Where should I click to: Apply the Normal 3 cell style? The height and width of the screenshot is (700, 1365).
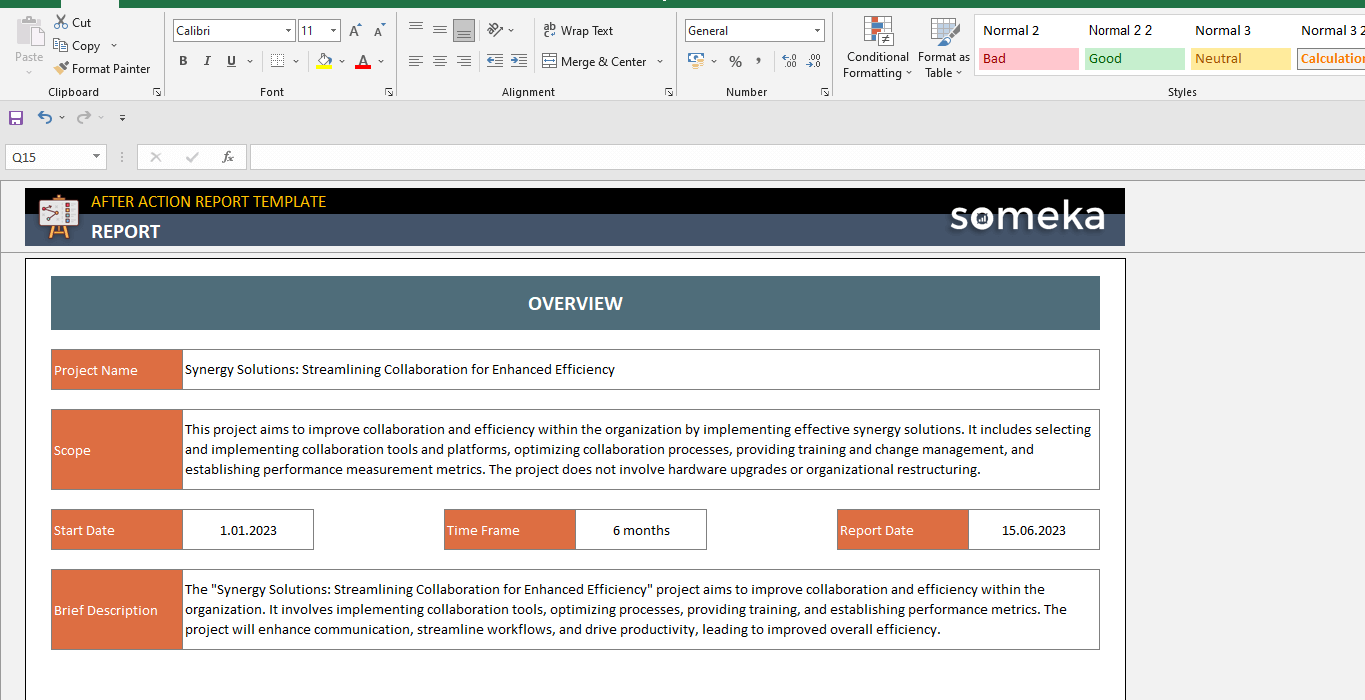click(1241, 31)
